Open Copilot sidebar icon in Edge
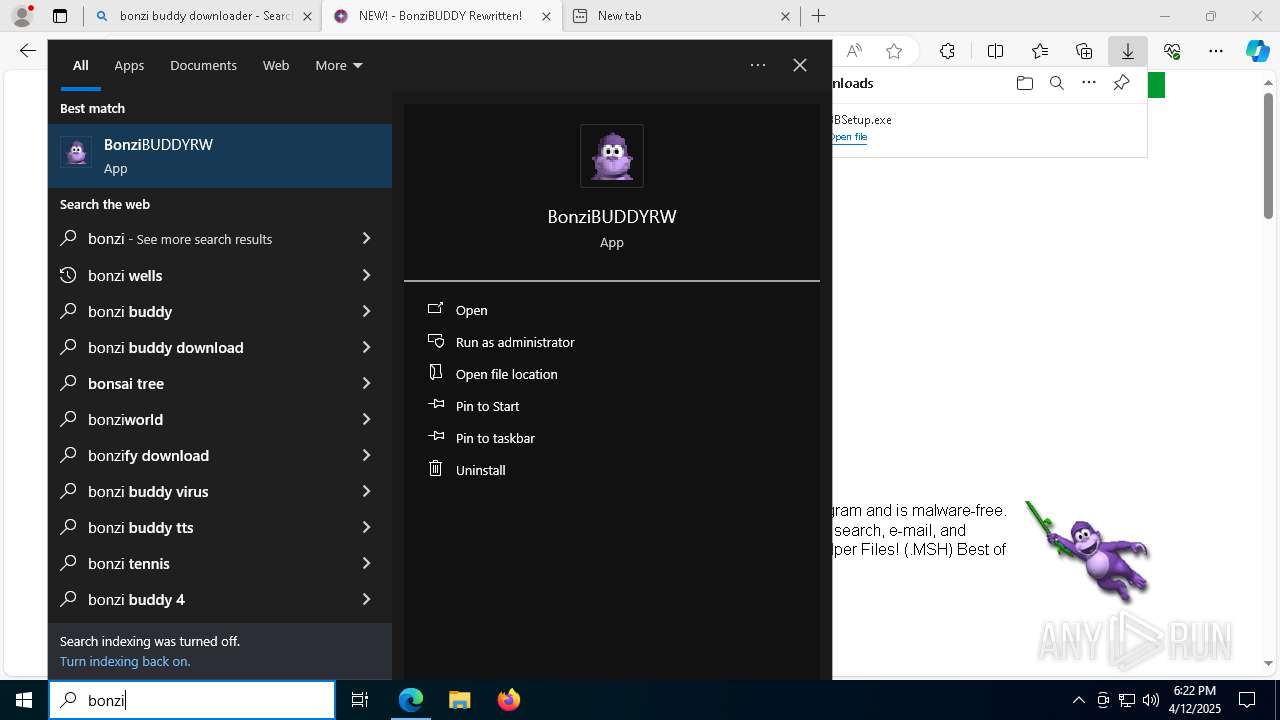1280x720 pixels. (1258, 51)
